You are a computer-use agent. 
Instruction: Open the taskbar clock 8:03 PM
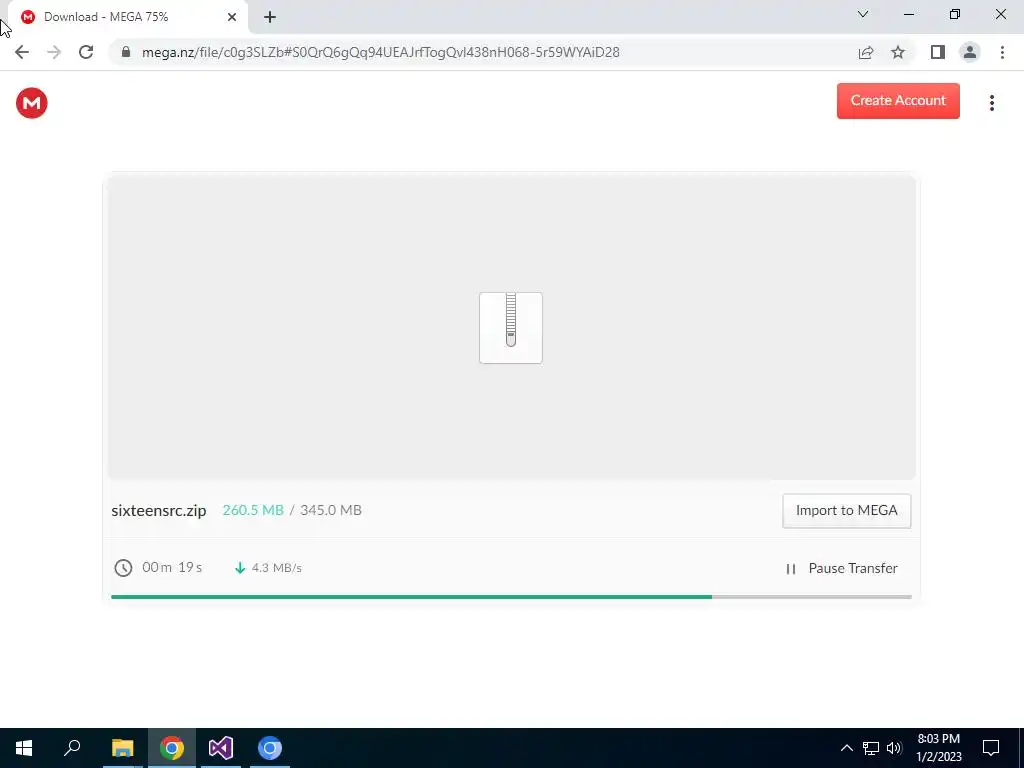[938, 748]
